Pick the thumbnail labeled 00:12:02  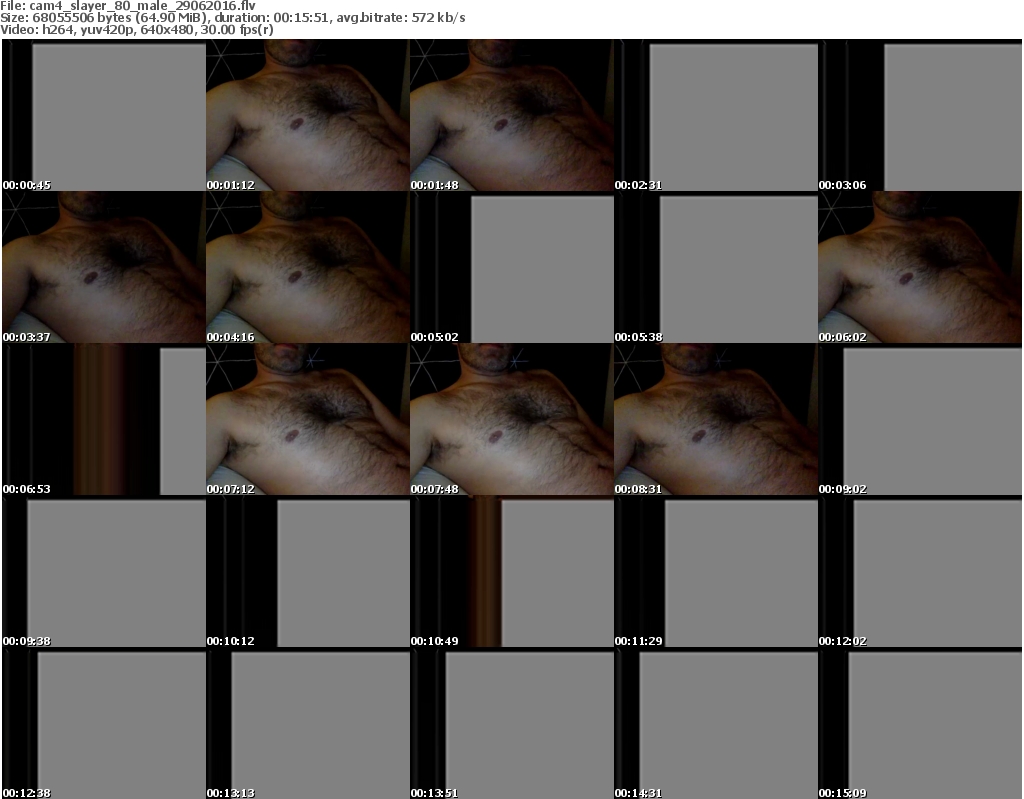click(920, 571)
